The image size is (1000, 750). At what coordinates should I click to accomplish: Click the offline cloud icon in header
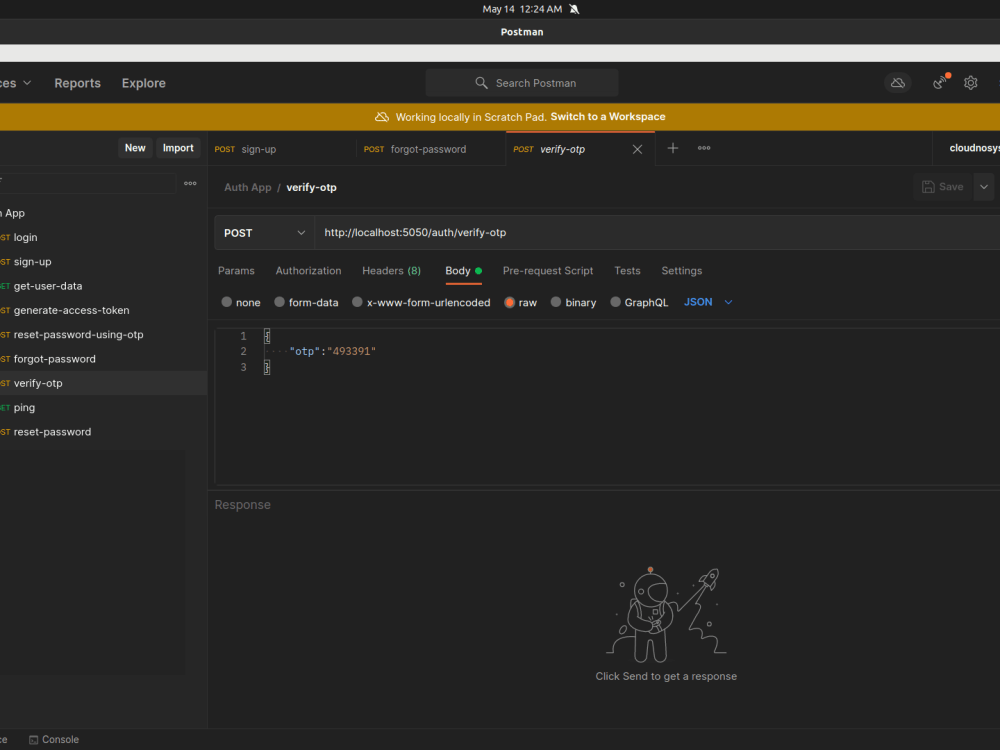897,83
